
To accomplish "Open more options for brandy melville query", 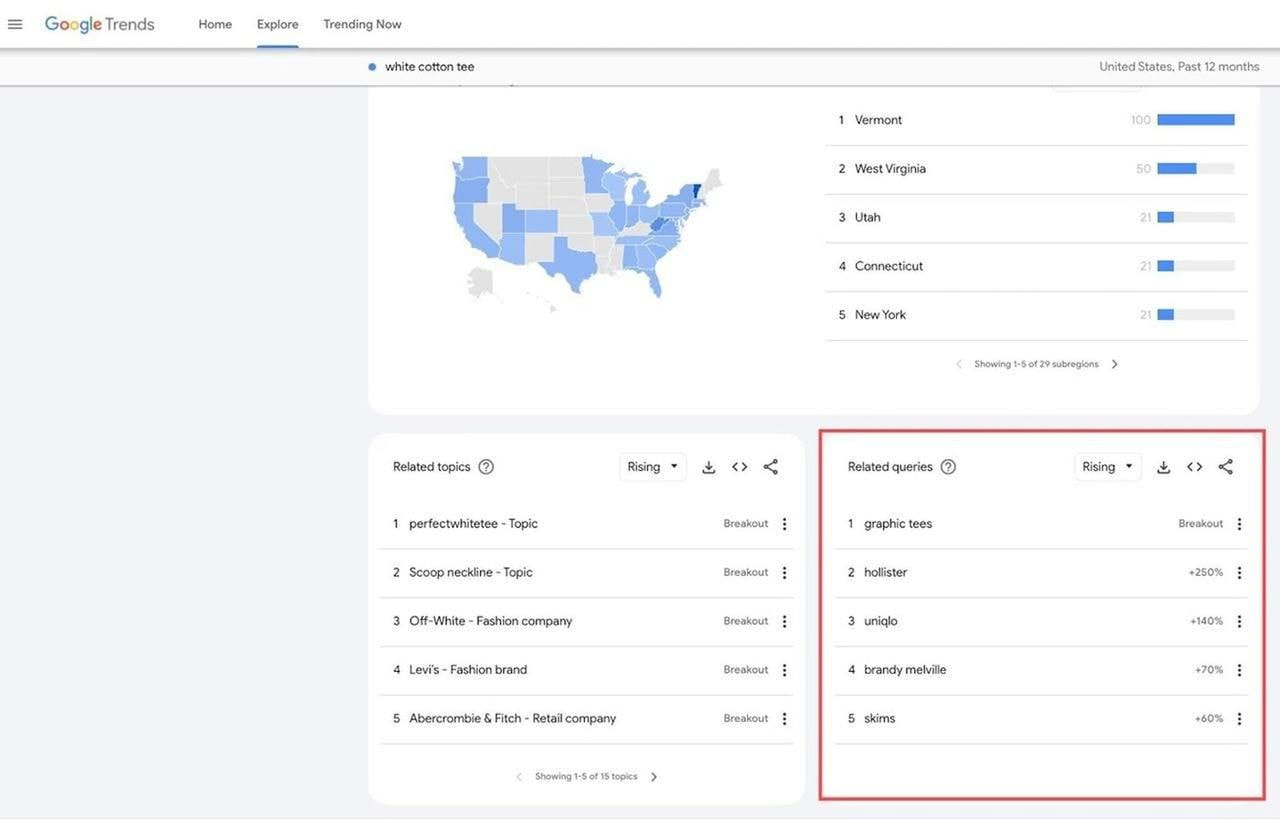I will (1239, 670).
